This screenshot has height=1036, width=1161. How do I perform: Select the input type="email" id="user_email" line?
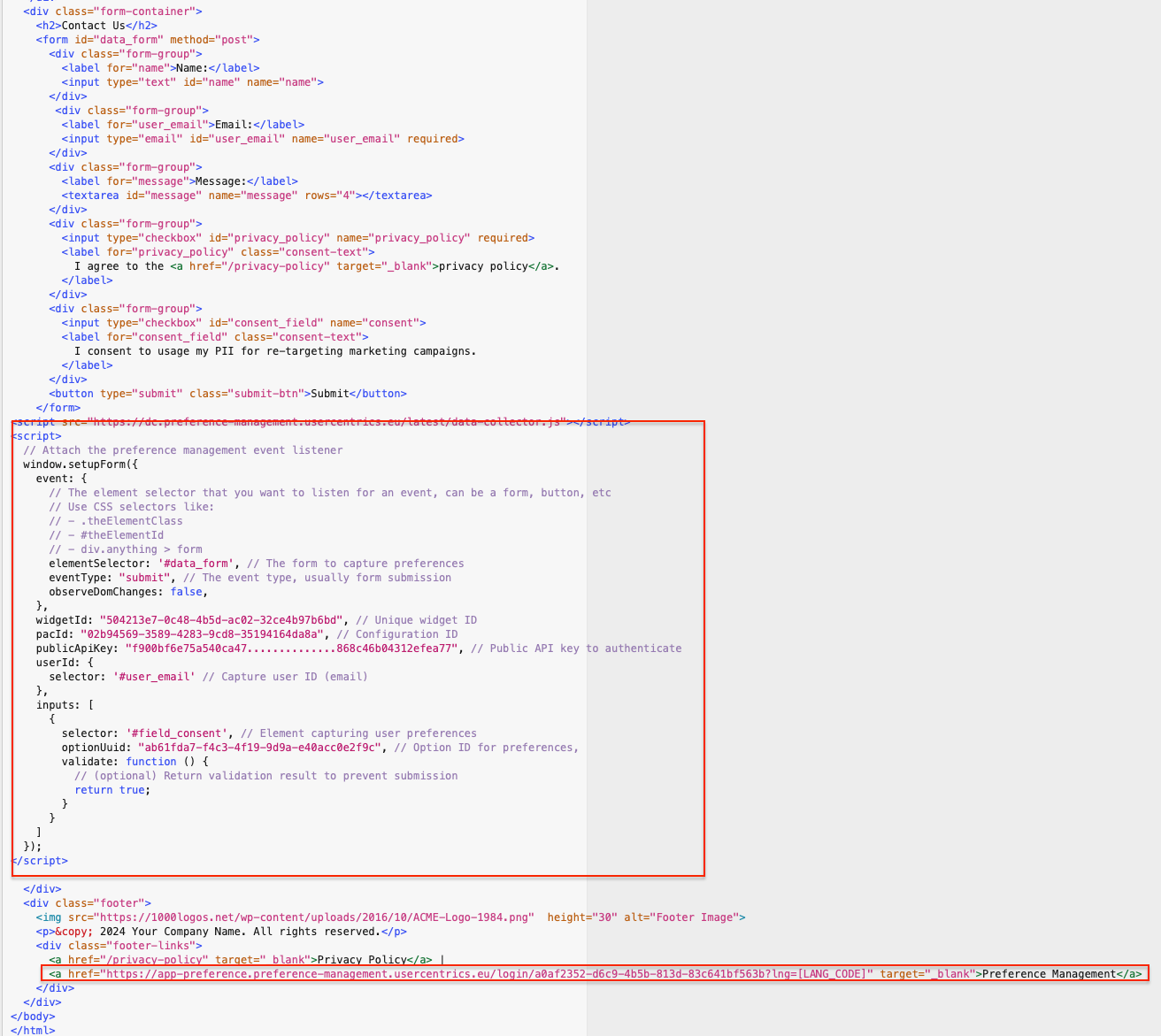point(263,139)
